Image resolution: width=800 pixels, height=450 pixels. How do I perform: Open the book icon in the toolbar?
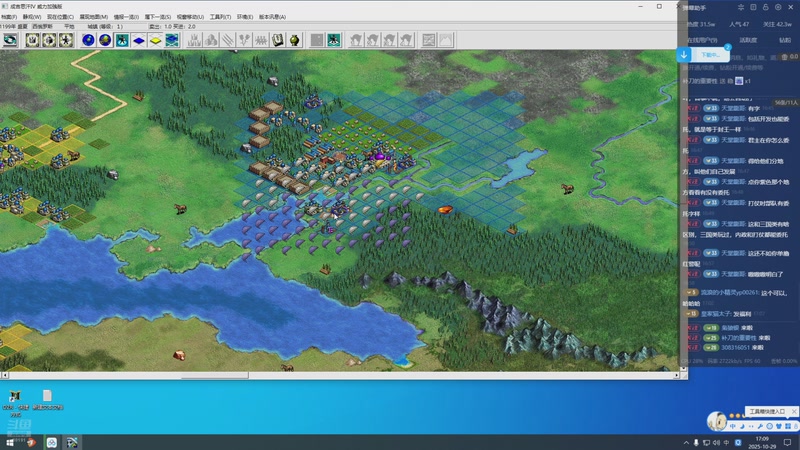278,40
